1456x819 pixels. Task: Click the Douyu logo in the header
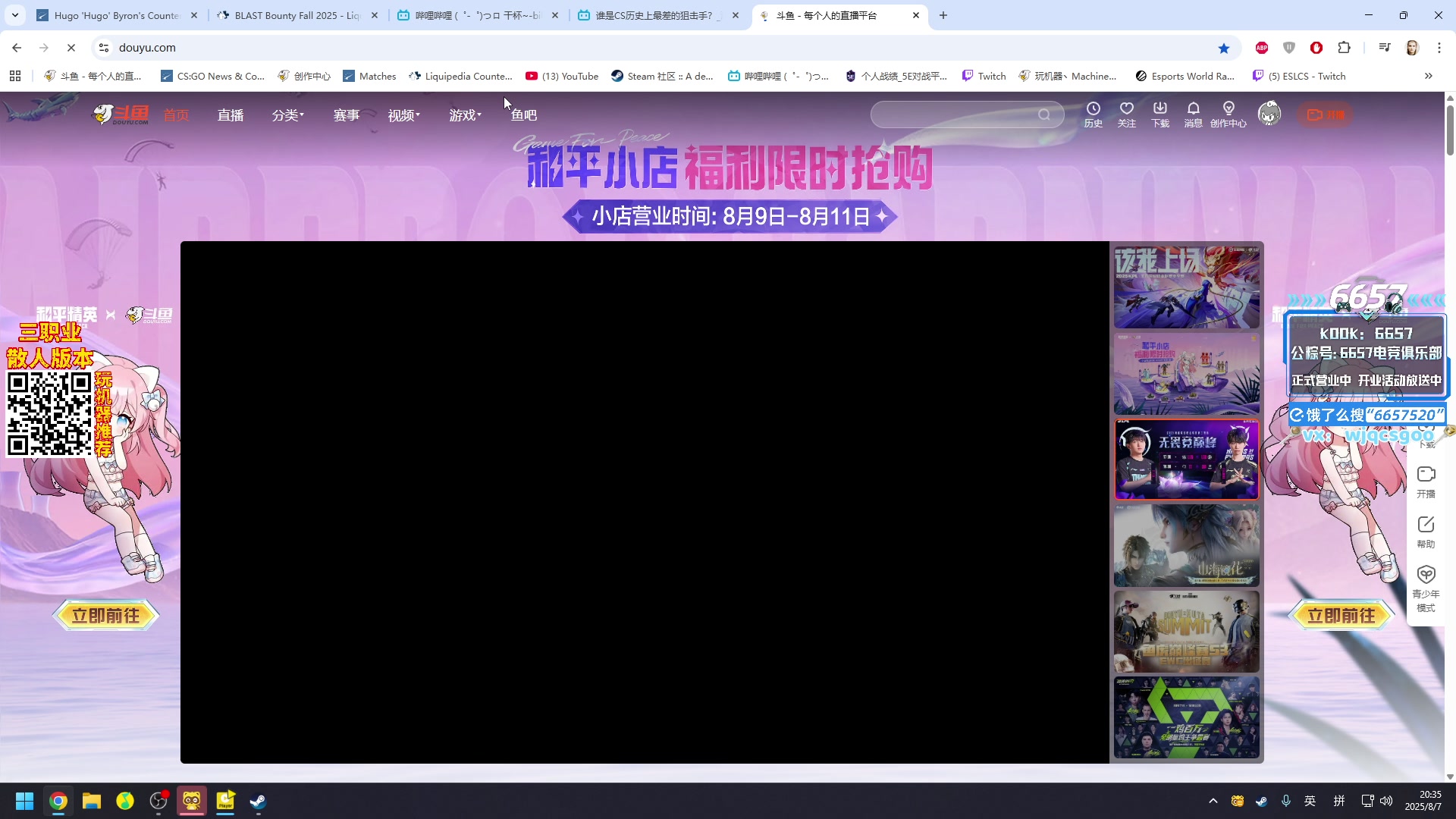click(121, 115)
